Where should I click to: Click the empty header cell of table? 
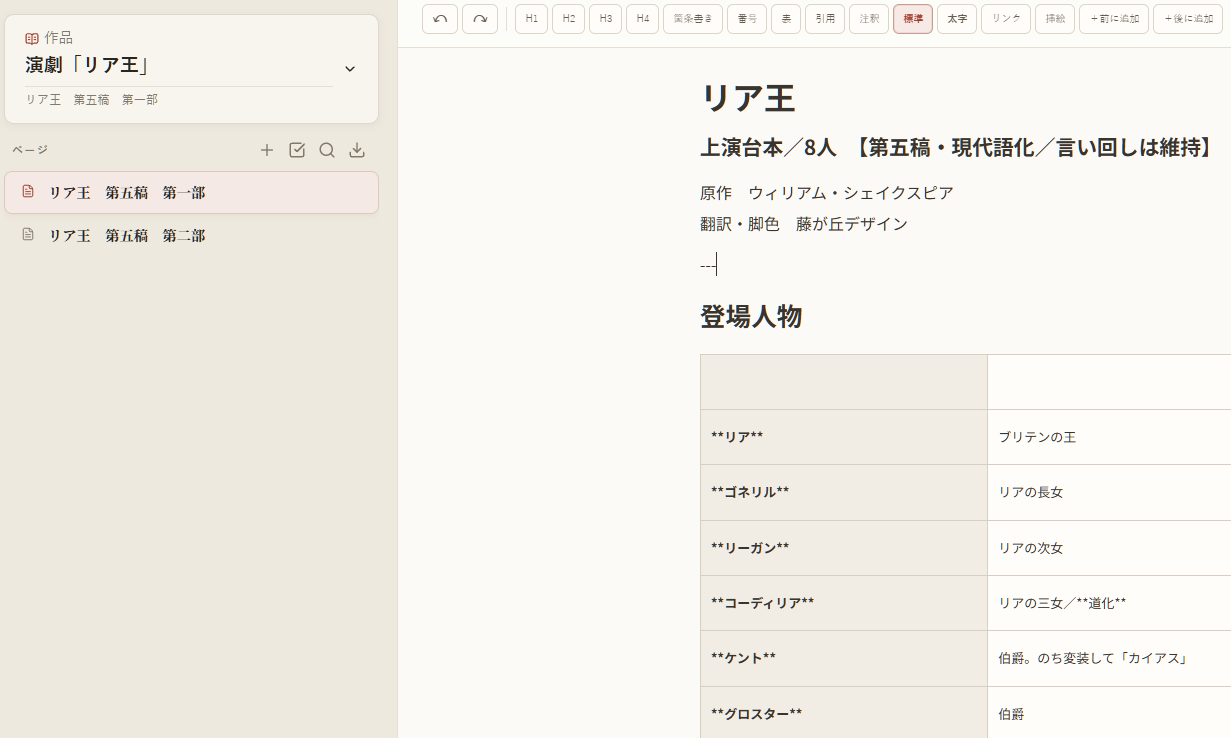pyautogui.click(x=844, y=382)
